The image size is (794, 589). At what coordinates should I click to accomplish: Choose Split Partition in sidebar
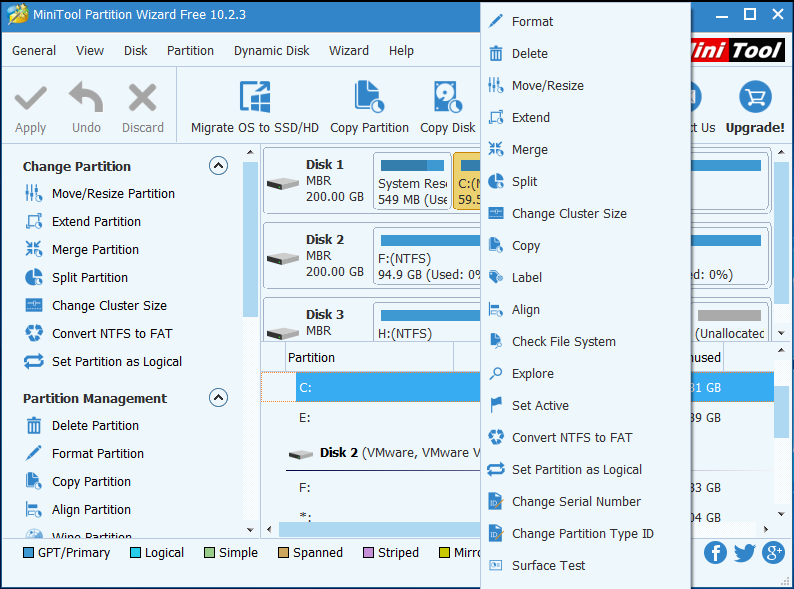click(76, 278)
